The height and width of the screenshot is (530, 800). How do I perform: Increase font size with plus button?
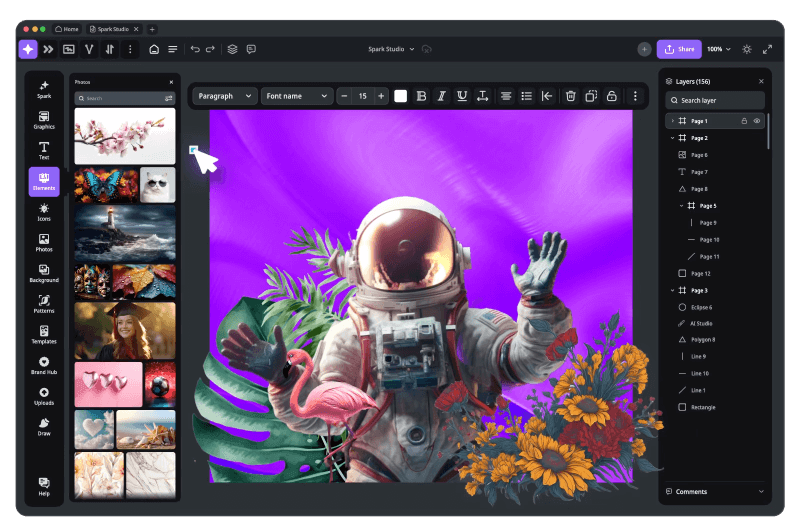coord(381,96)
